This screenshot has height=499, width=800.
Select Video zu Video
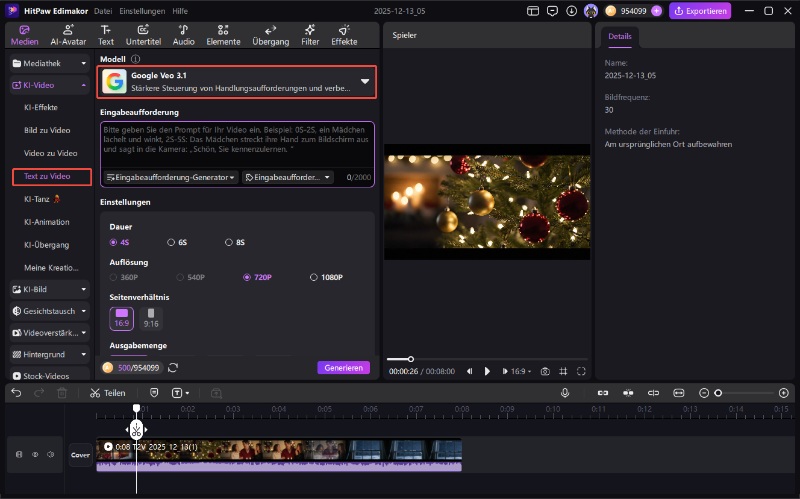click(x=51, y=153)
